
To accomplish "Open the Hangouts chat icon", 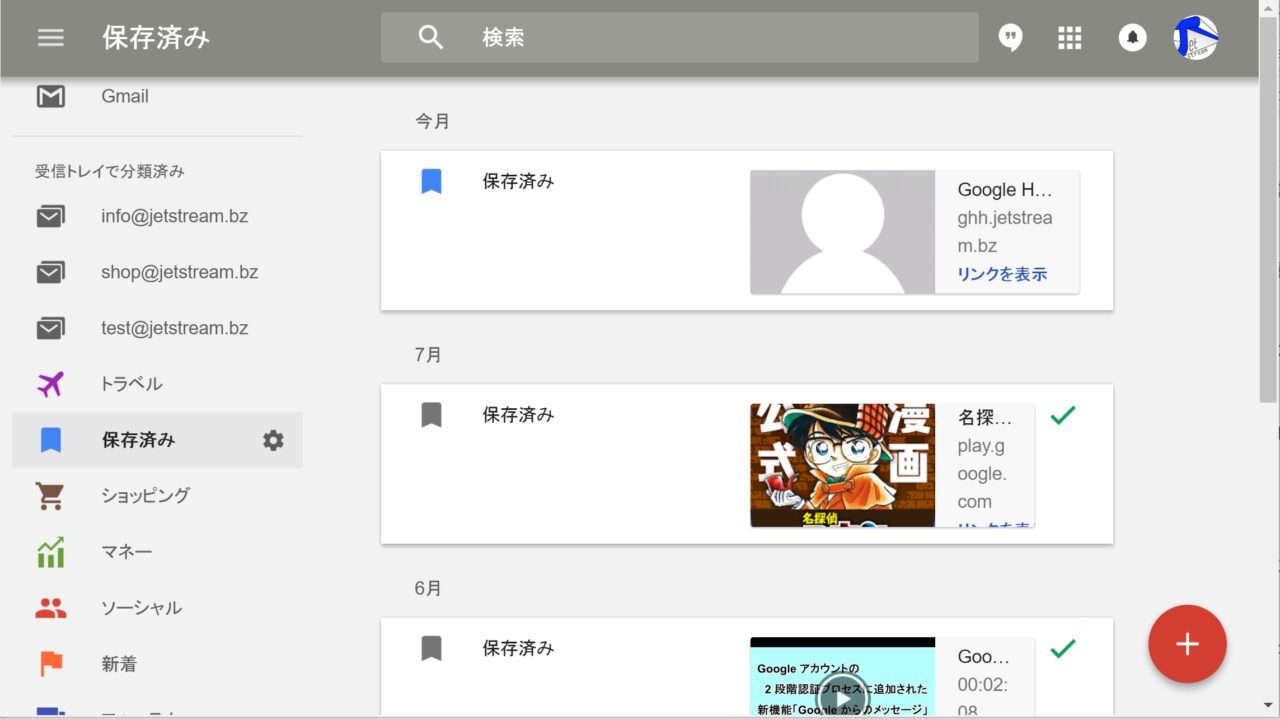I will click(x=1011, y=38).
